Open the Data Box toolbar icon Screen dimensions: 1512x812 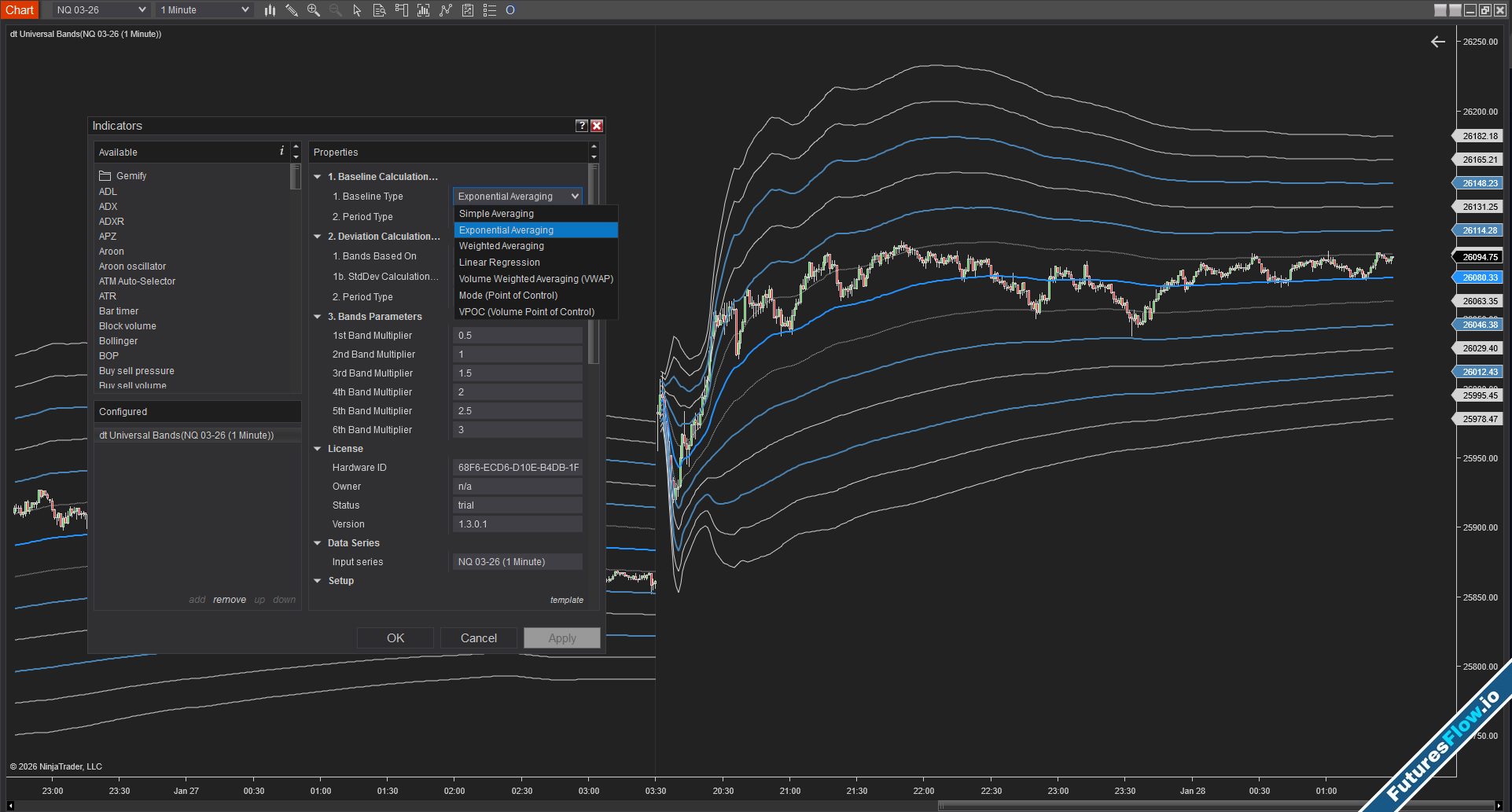379,10
